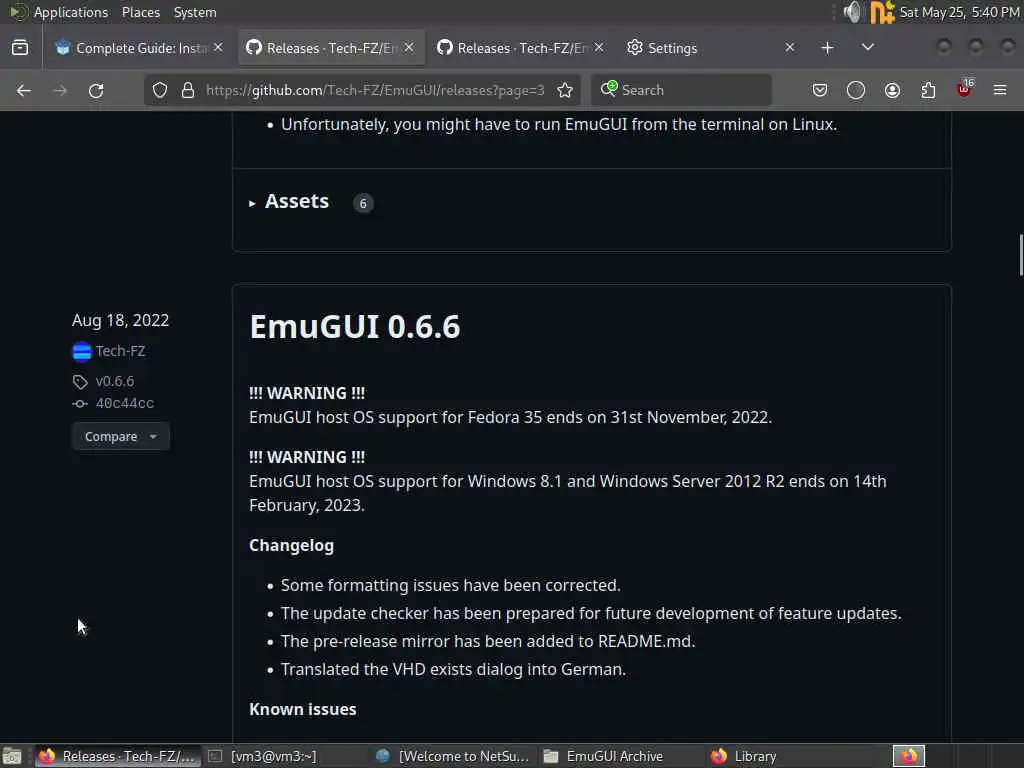Screen dimensions: 1024x768
Task: Click the circular icon beside the Pocket icon
Action: [856, 90]
